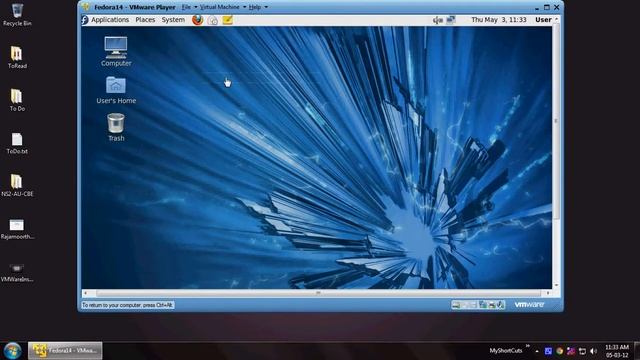
Task: Open the Virtual Machine dropdown menu
Action: point(223,7)
